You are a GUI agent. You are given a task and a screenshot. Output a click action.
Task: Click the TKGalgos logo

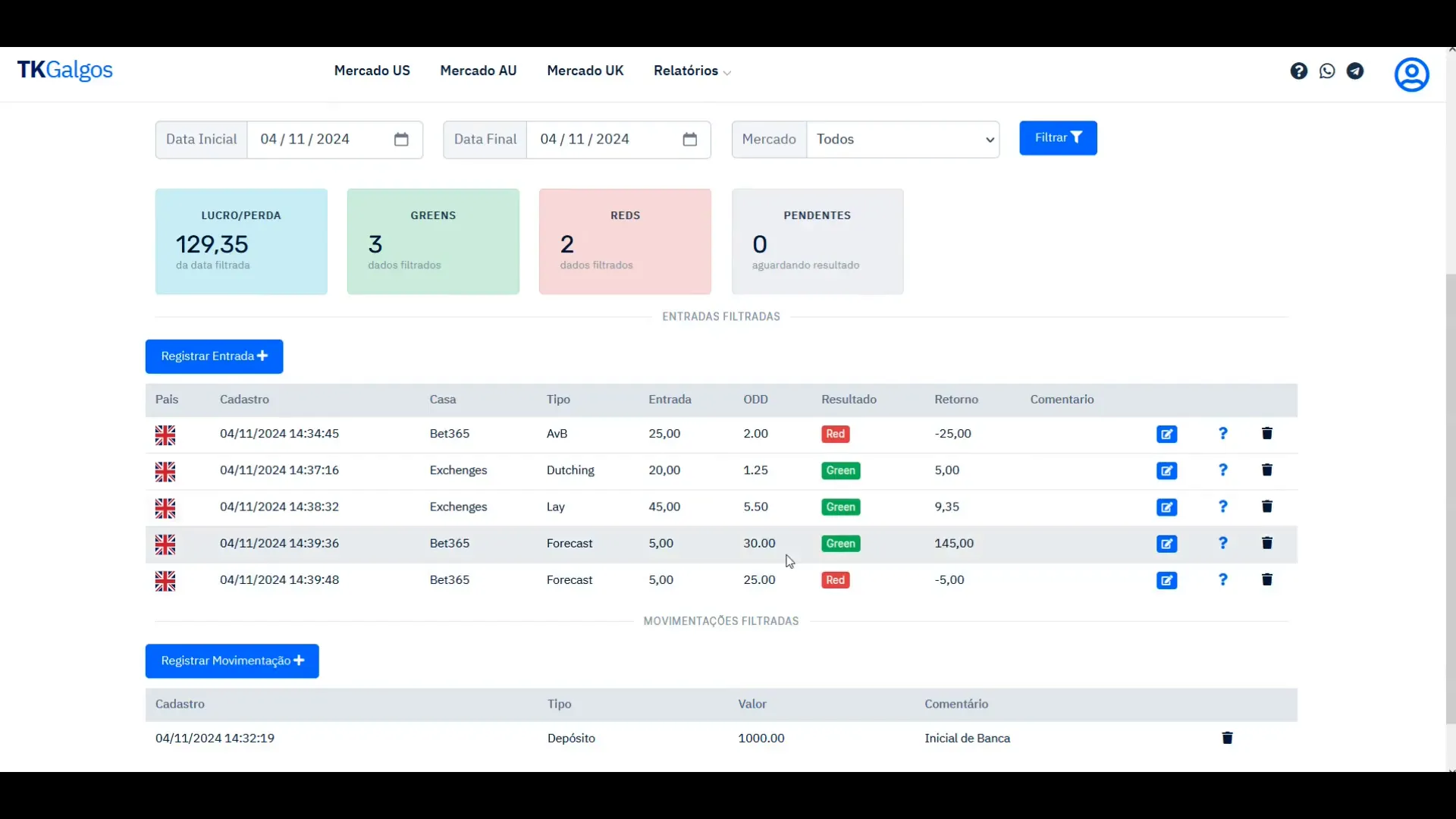coord(65,70)
